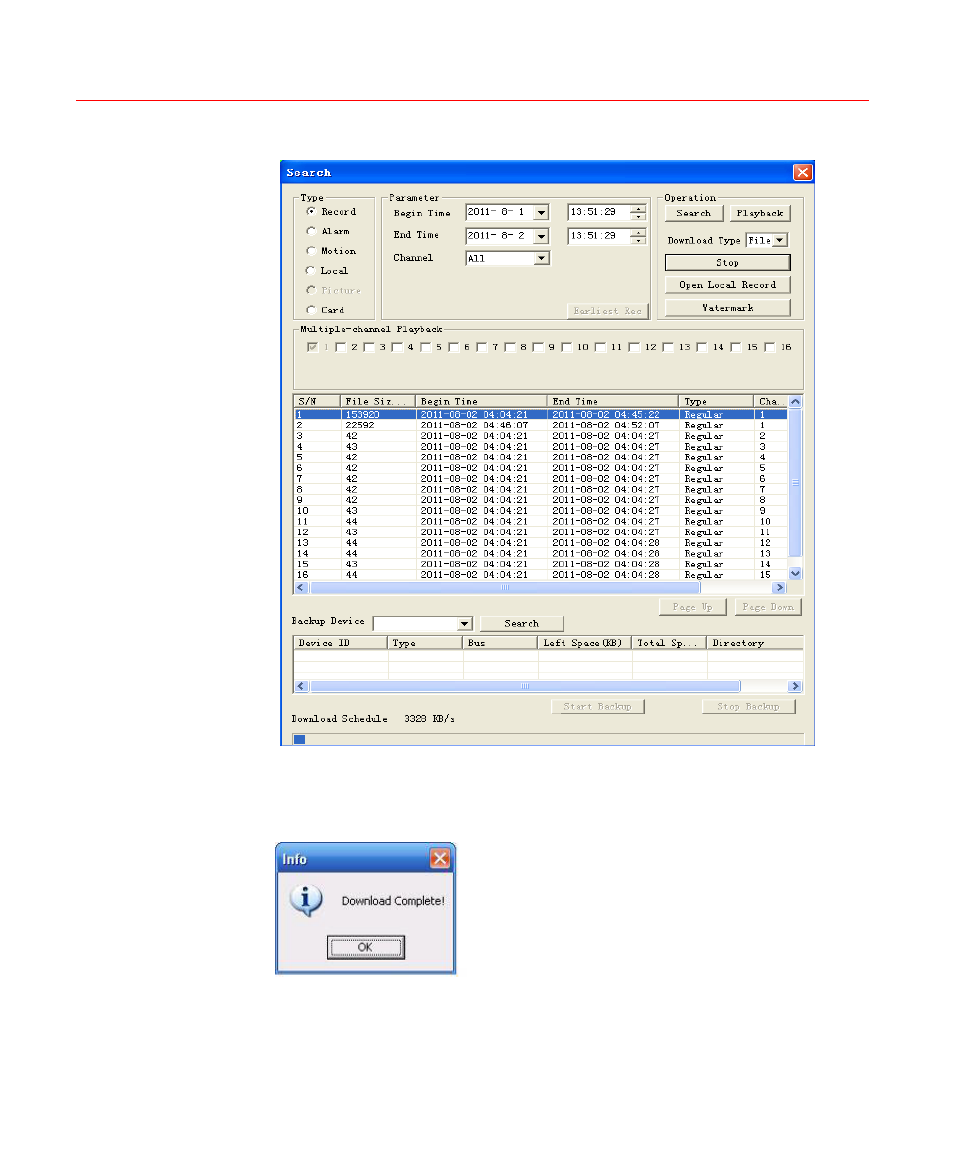Check multiple-channel playback box 16

click(770, 347)
